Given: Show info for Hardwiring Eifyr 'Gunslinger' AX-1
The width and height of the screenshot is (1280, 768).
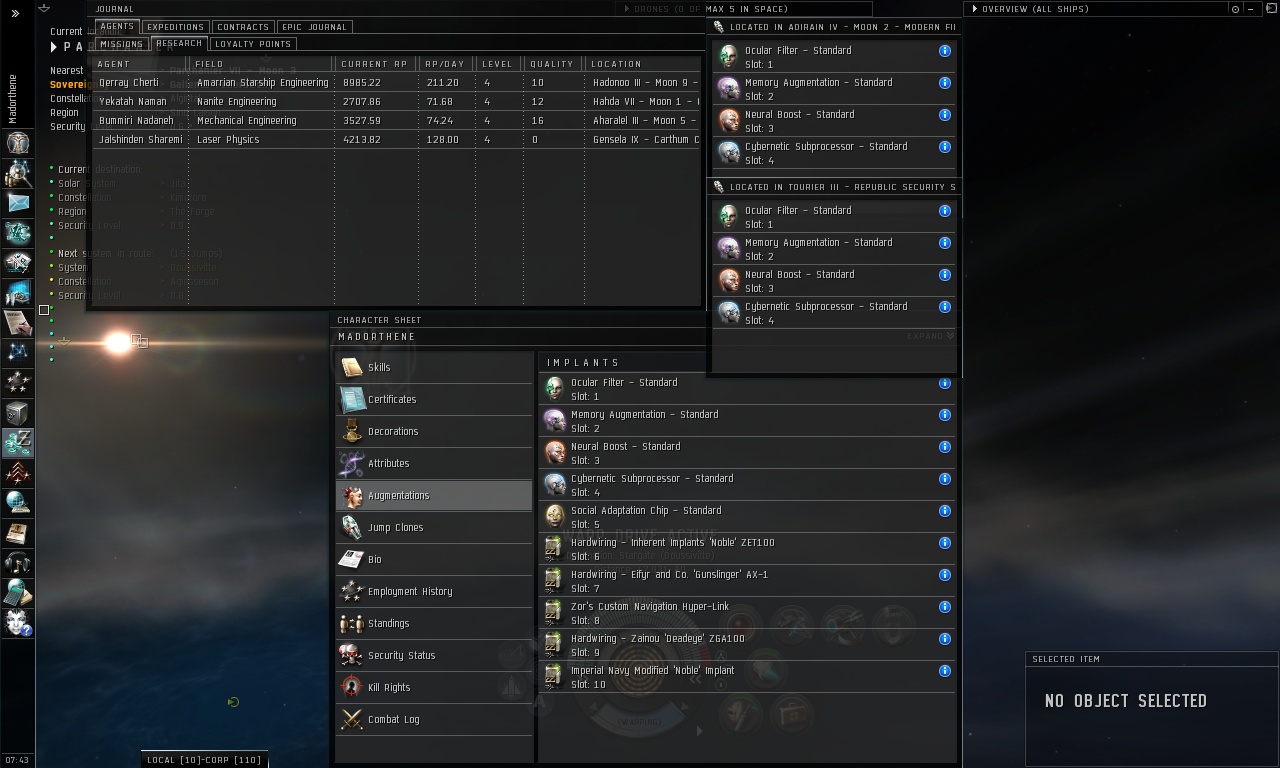Looking at the screenshot, I should [944, 575].
